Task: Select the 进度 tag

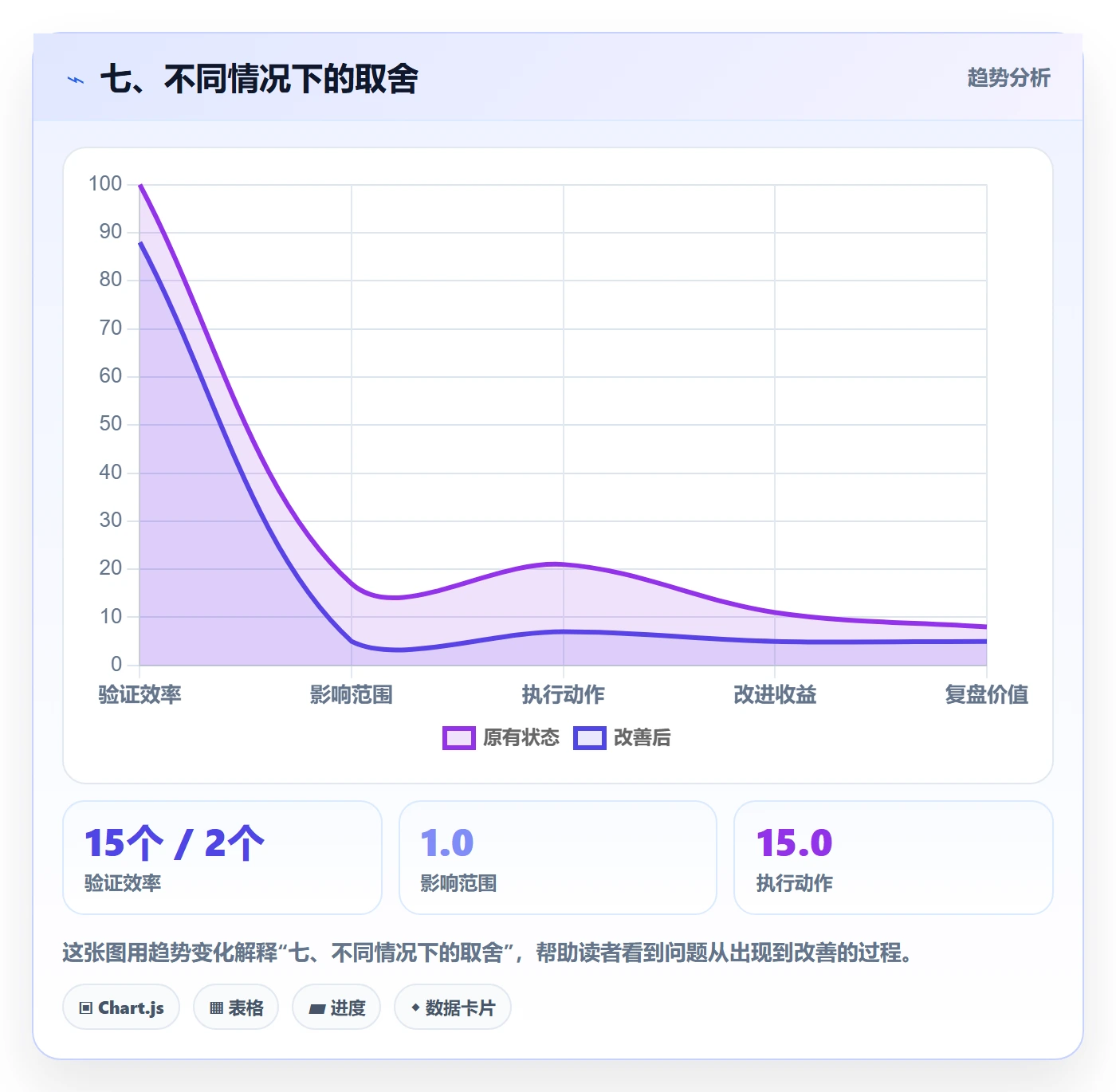Action: pyautogui.click(x=336, y=1008)
